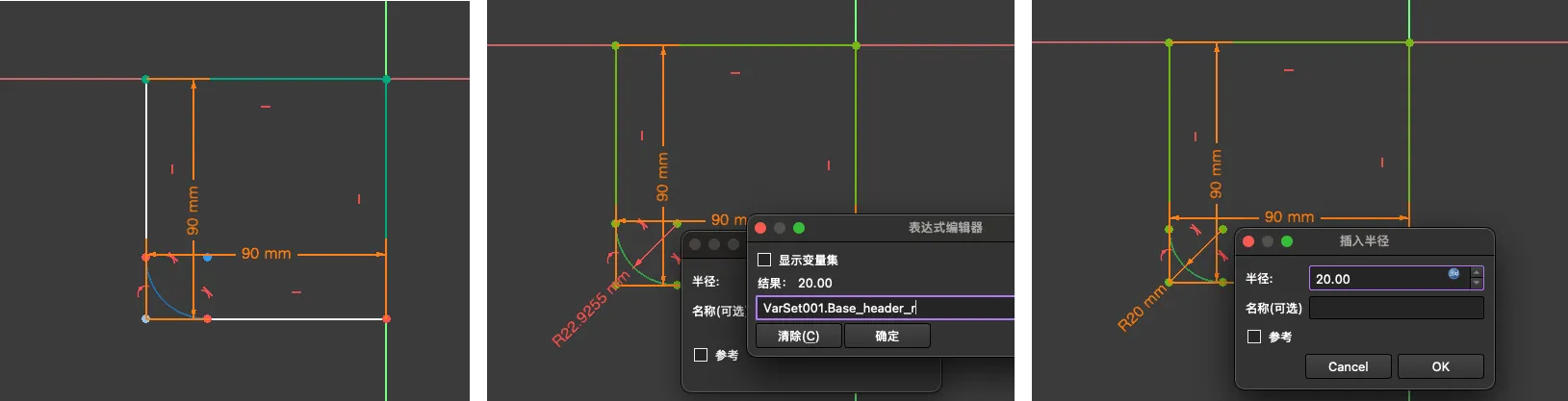Click the 名称(可选) name input field
The width and height of the screenshot is (1568, 401).
pos(1396,308)
